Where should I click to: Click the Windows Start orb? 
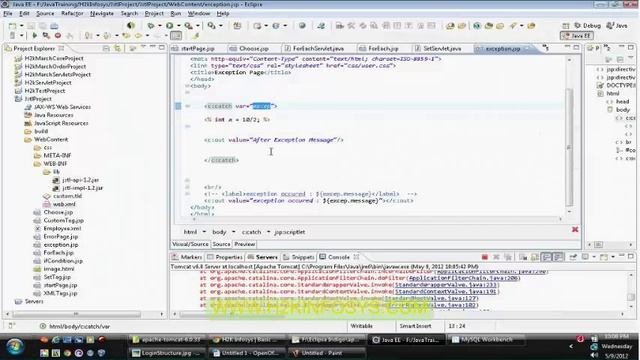15,347
